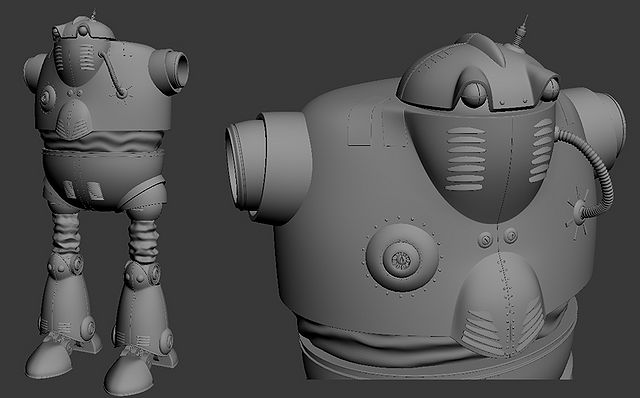The height and width of the screenshot is (398, 640).
Task: Select the wrinkled cloth waist on full-body robot
Action: [102, 141]
